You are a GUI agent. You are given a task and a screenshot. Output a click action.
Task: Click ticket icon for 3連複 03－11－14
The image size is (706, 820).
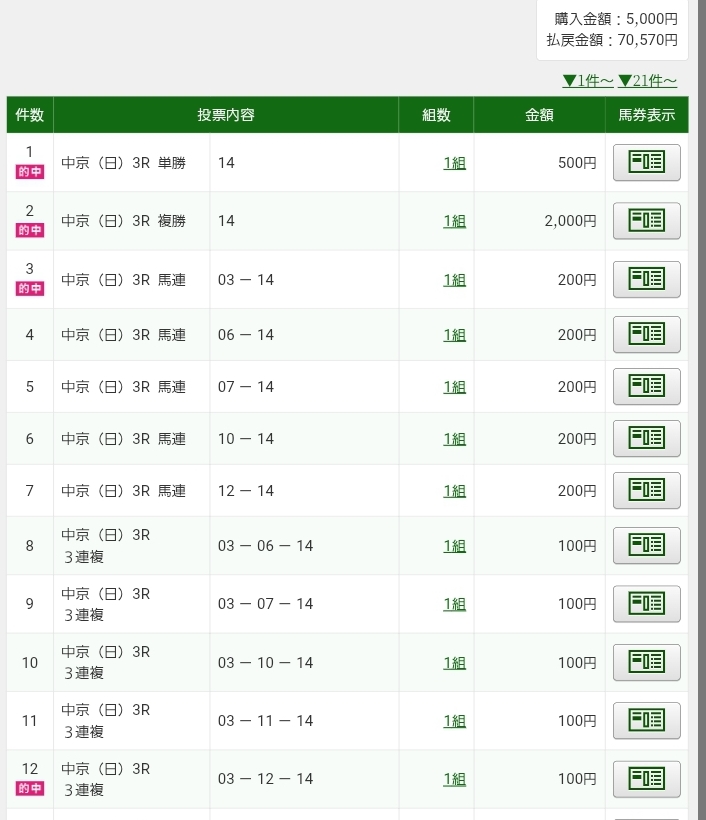coord(646,721)
